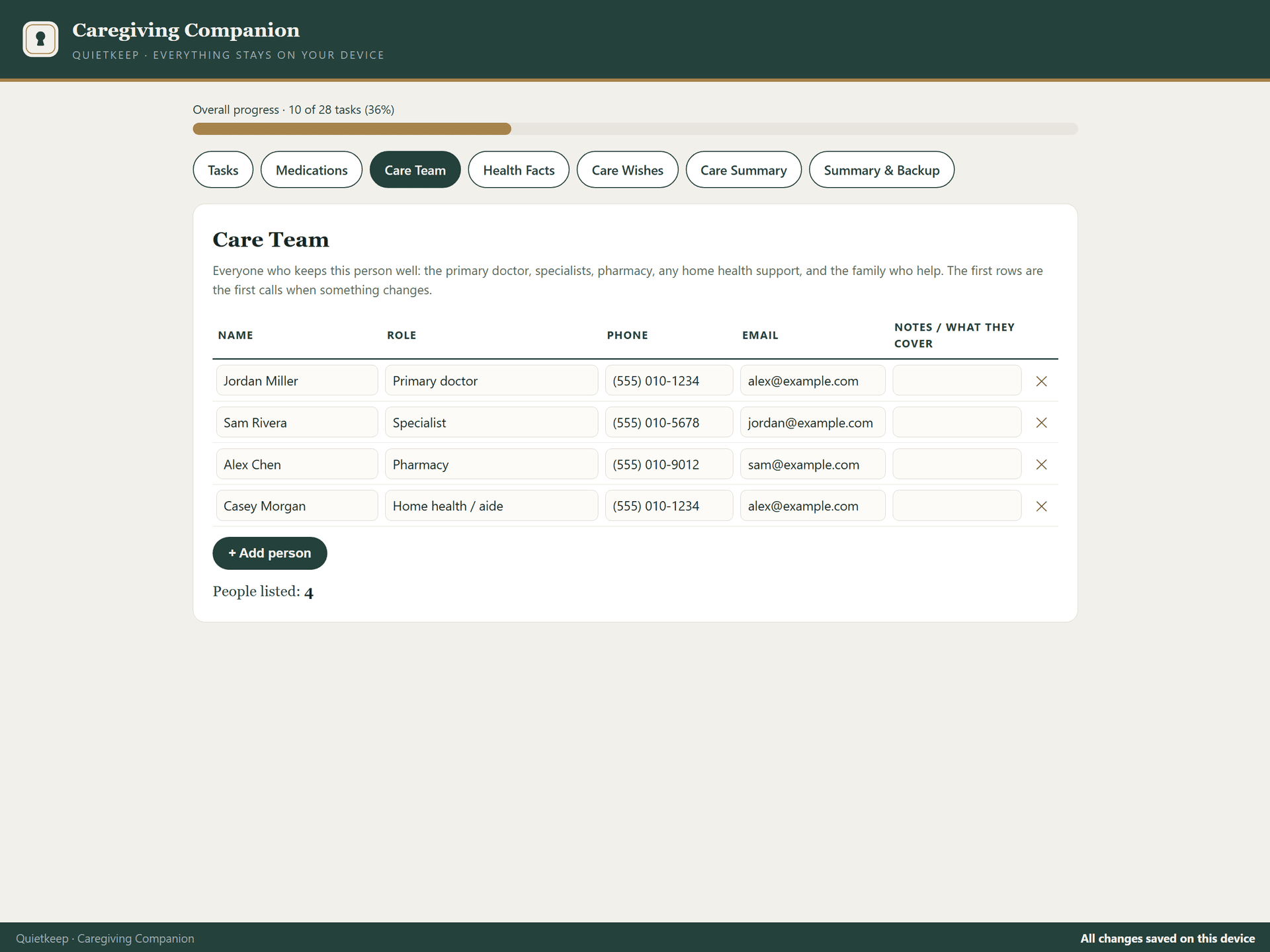Click the Notes / What They Cover header
Viewport: 1270px width, 952px height.
point(954,335)
